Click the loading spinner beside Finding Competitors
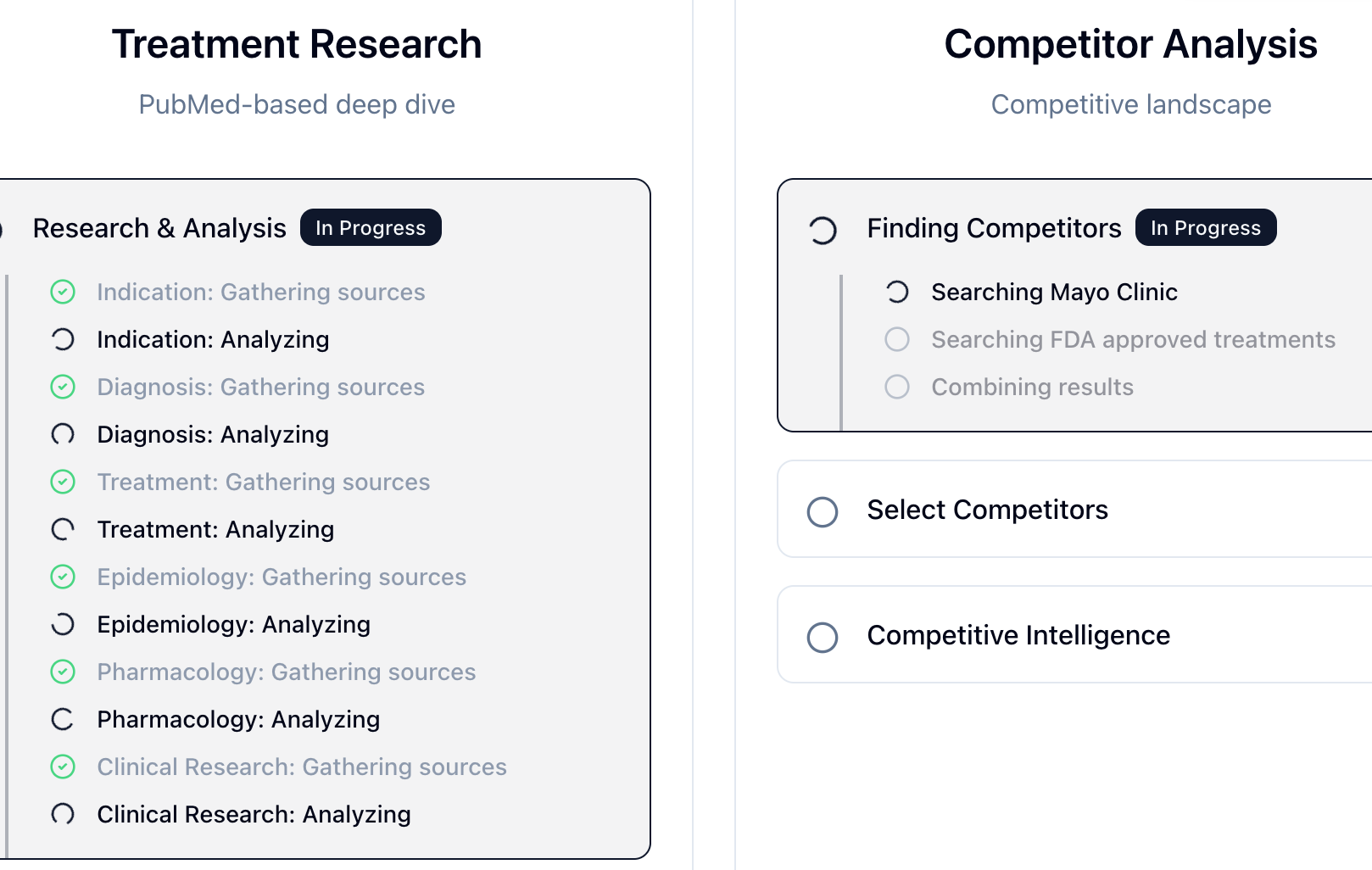 [x=823, y=230]
